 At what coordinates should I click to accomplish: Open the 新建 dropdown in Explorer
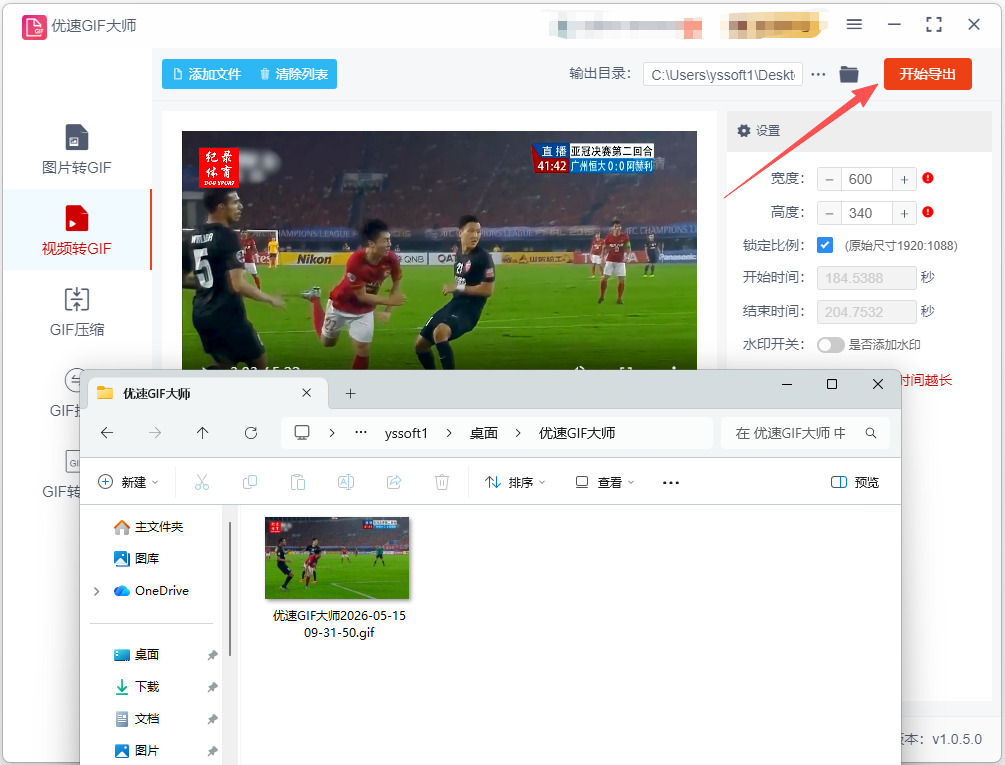128,482
